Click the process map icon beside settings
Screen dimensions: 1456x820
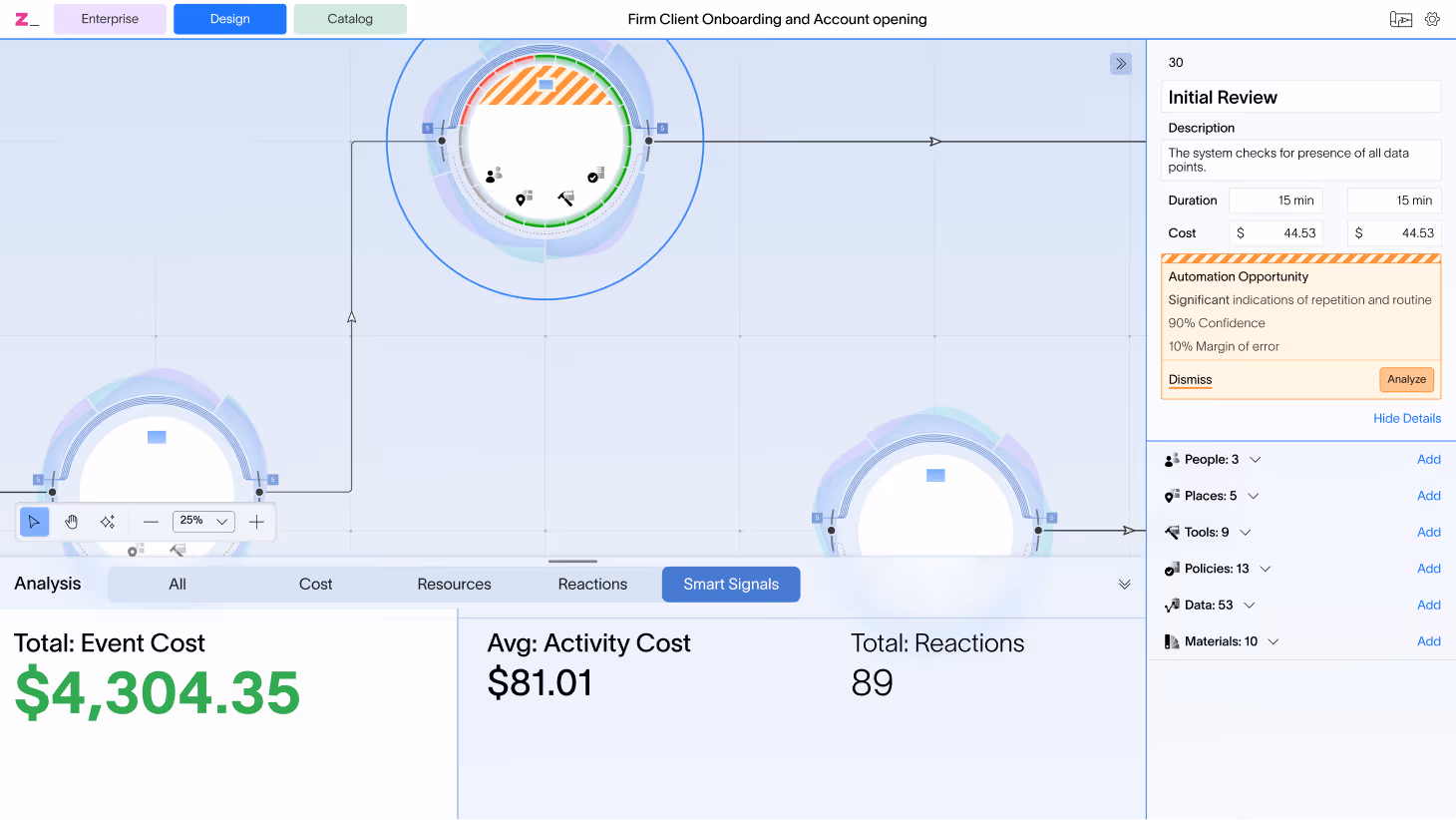1401,19
